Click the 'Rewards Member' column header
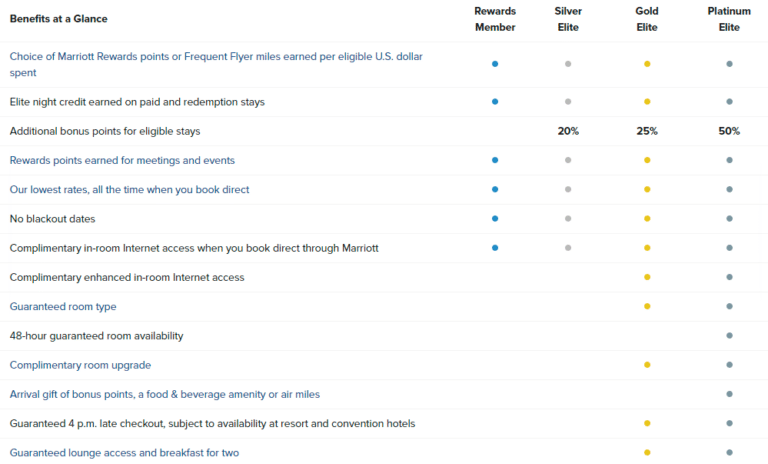The height and width of the screenshot is (464, 768). click(x=495, y=18)
